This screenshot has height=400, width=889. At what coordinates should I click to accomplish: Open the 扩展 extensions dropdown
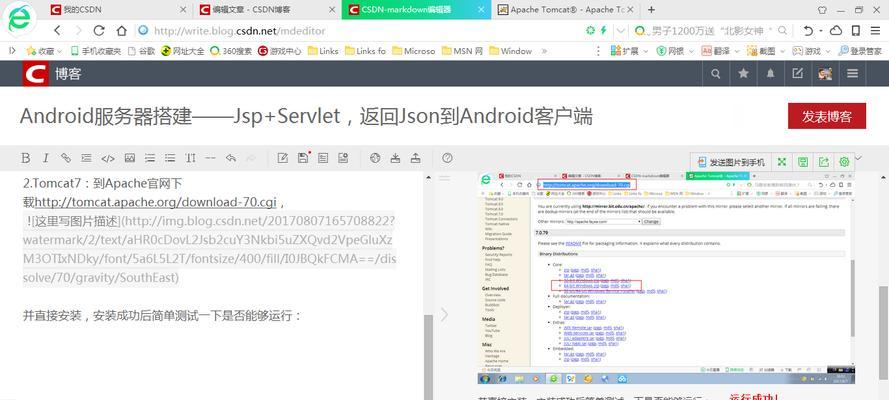point(629,51)
